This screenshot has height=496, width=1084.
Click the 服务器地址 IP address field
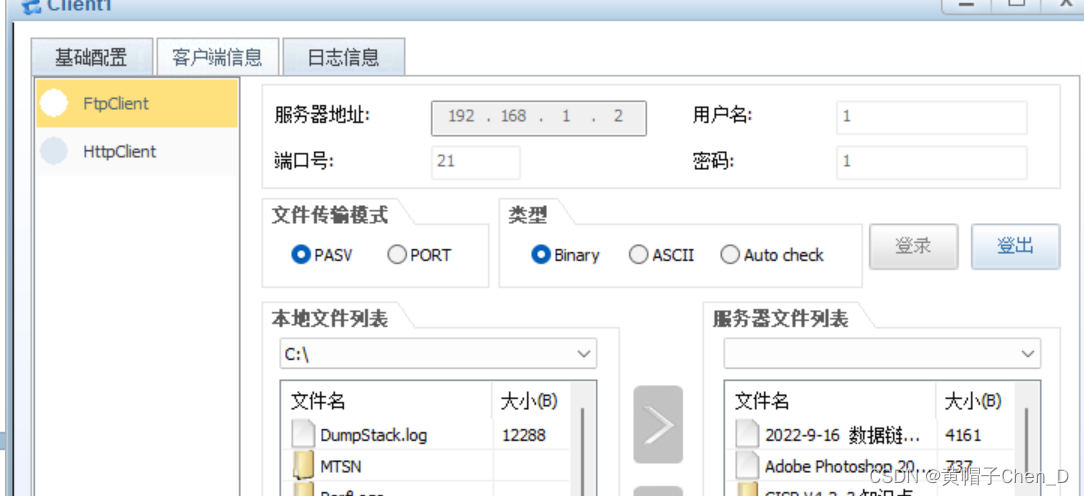[539, 118]
